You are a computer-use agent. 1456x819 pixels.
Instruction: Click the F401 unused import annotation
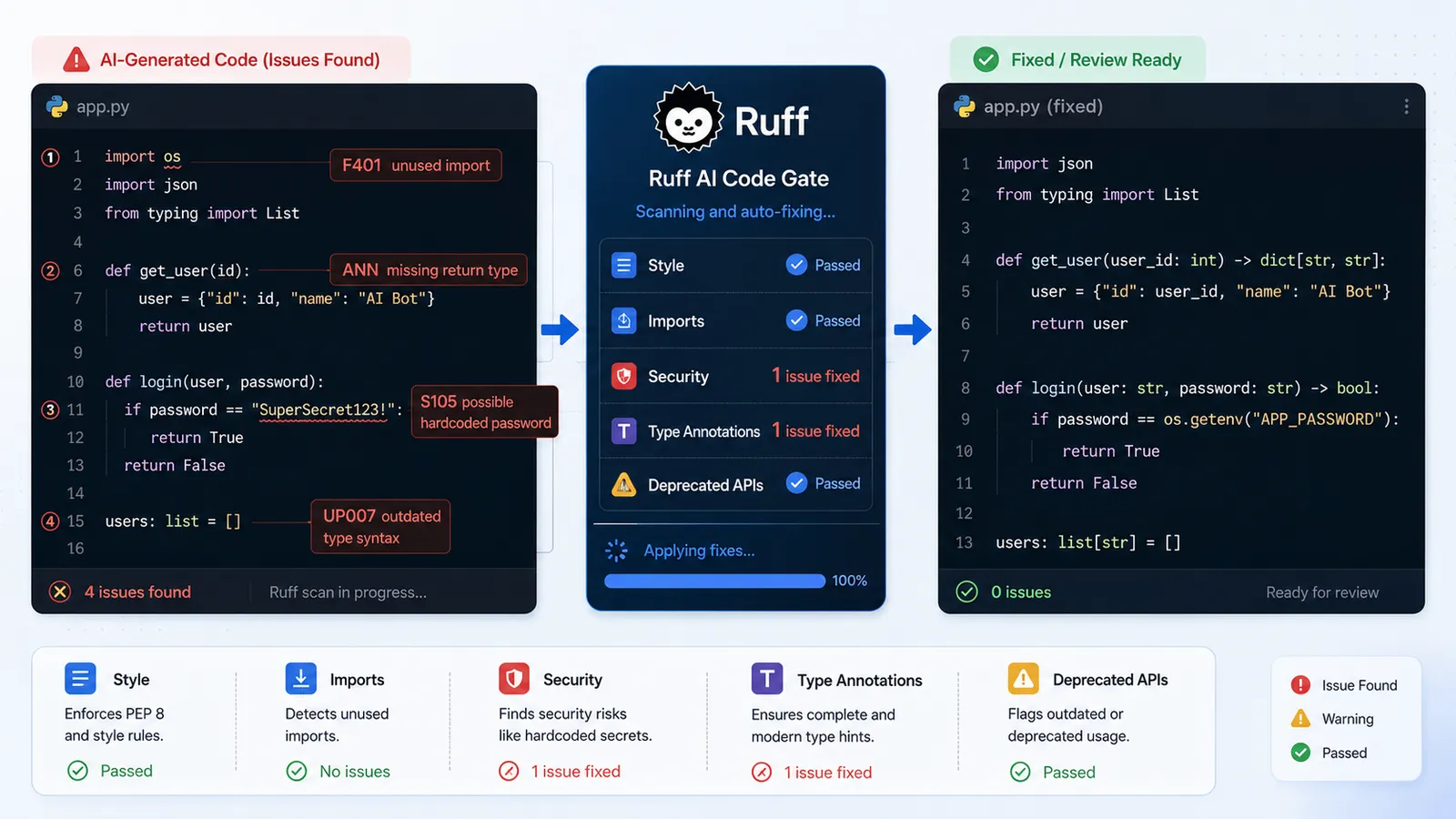click(416, 165)
